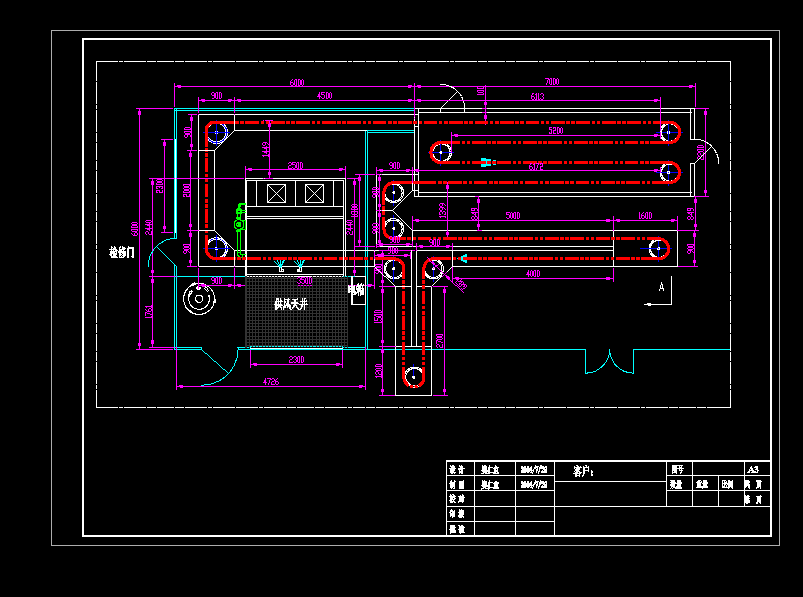Click the vertical 1761 dimension text
803x597 pixels.
pyautogui.click(x=149, y=312)
